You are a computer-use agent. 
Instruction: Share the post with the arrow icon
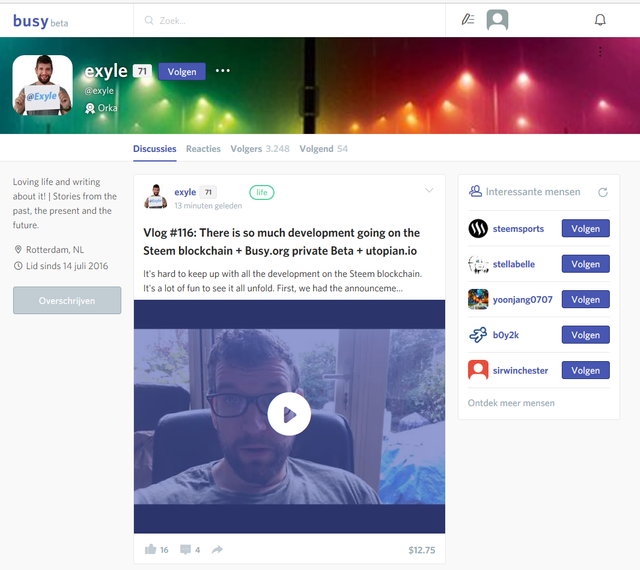point(217,550)
